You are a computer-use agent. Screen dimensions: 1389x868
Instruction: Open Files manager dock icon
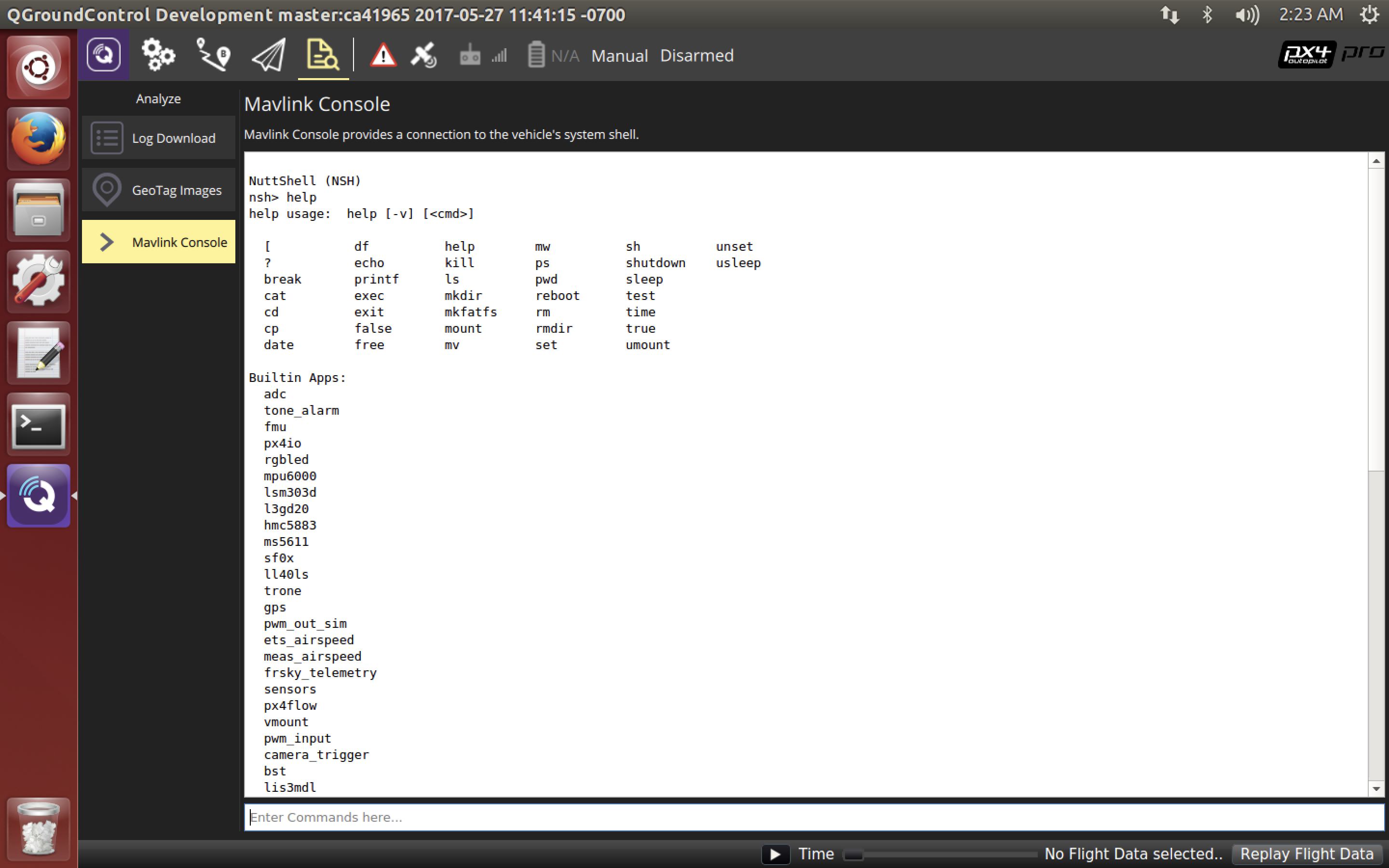coord(39,210)
